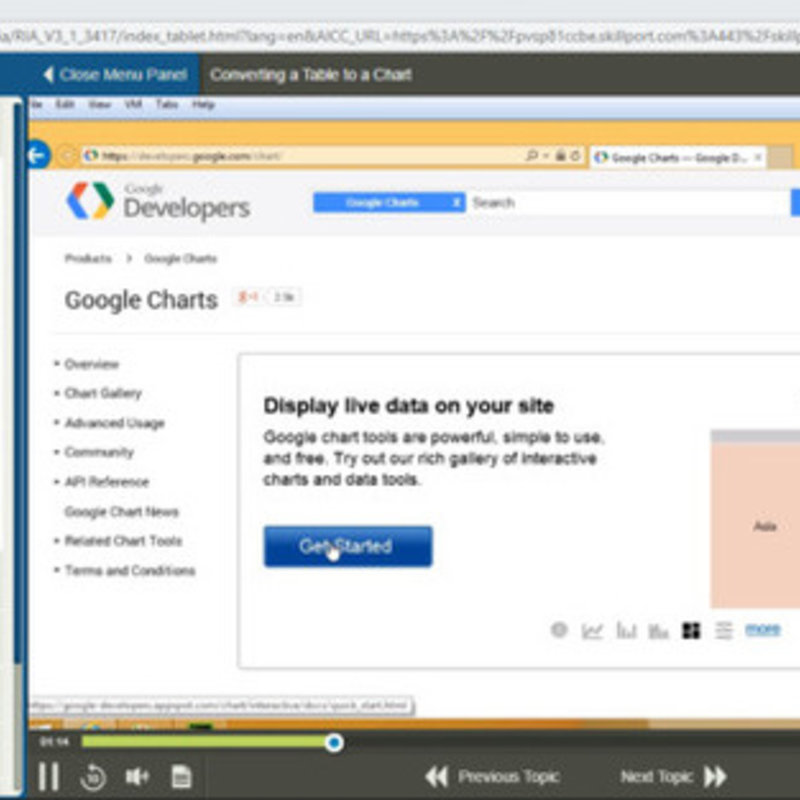Click the rewind 10 seconds icon

pos(93,776)
